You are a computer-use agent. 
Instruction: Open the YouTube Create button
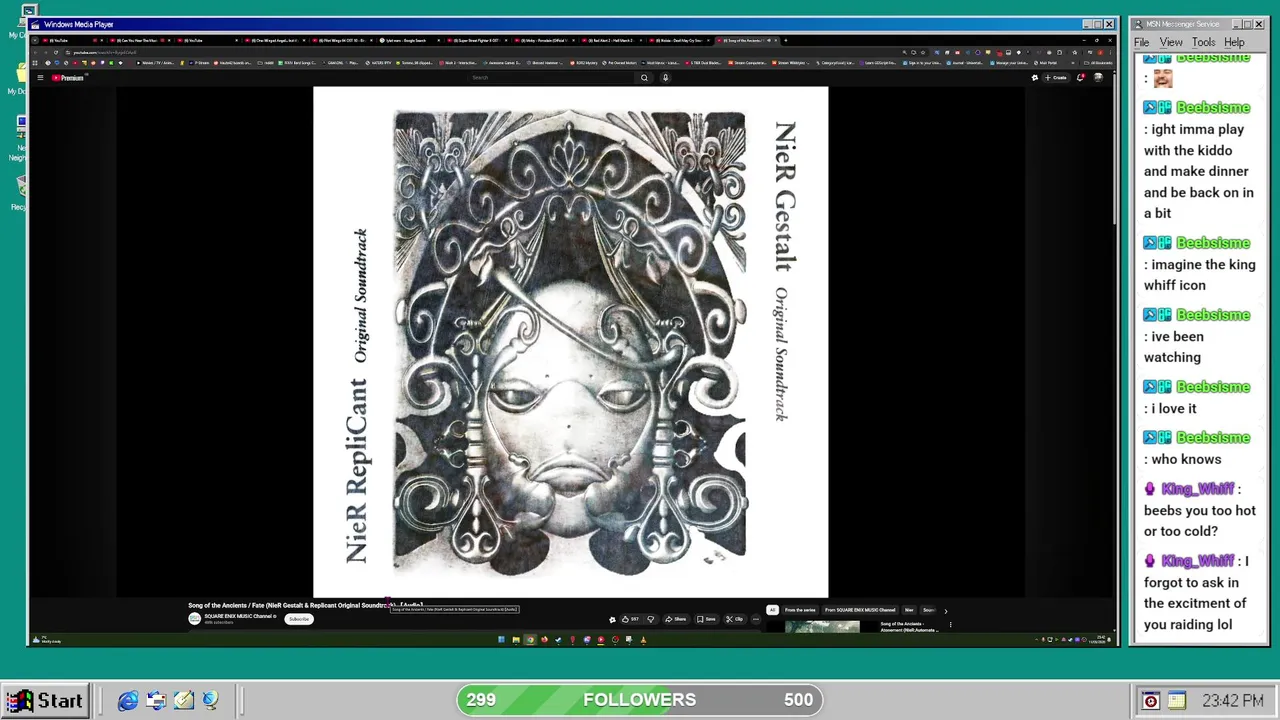[x=1058, y=77]
